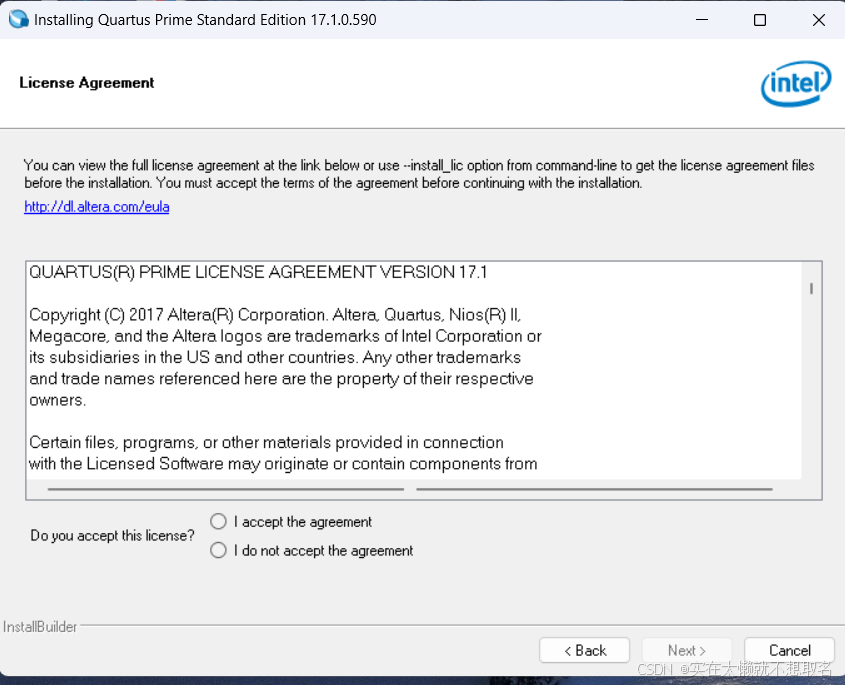Image resolution: width=845 pixels, height=685 pixels.
Task: Click the 'License Agreement' heading
Action: (x=87, y=83)
